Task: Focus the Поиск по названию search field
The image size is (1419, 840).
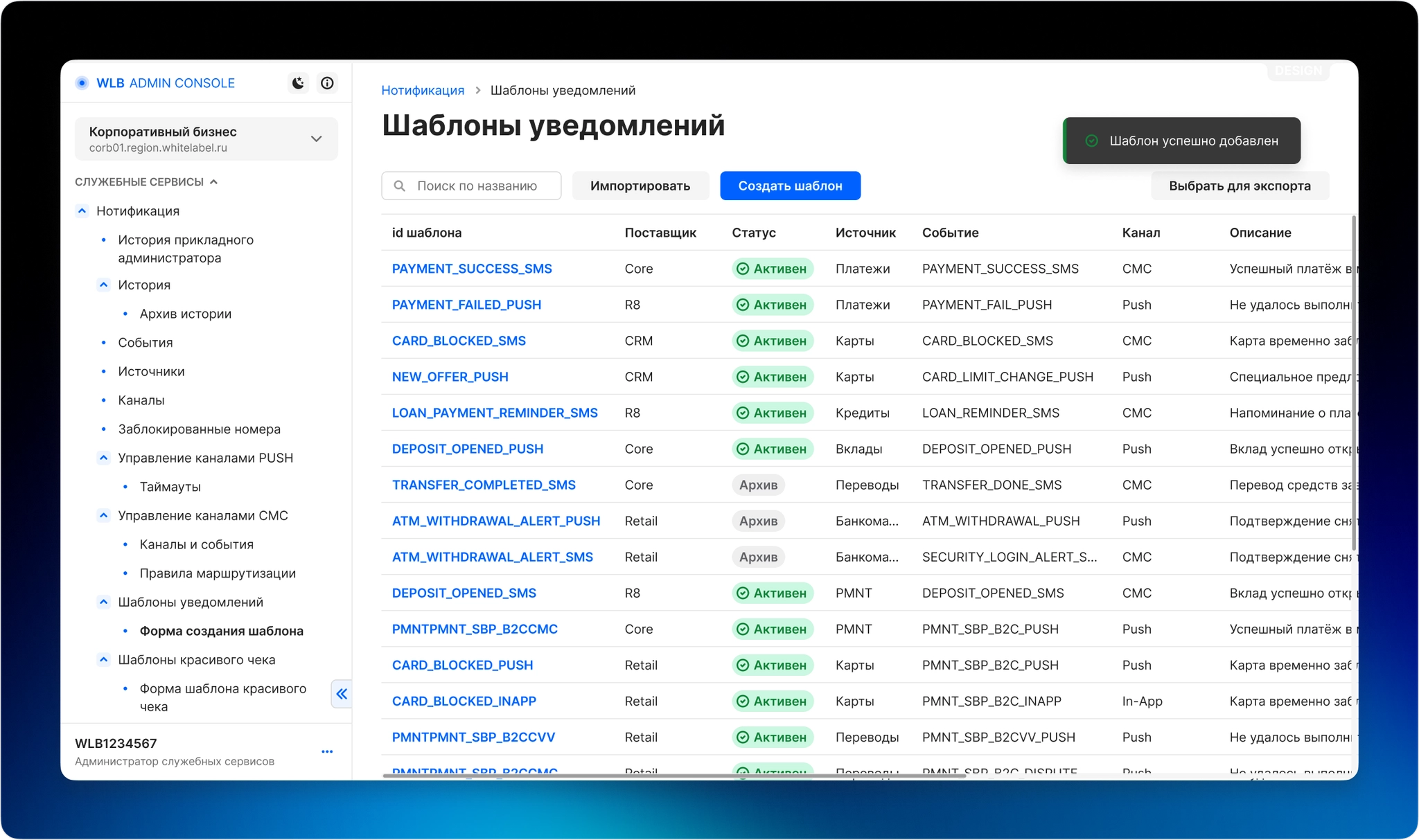Action: click(x=471, y=186)
